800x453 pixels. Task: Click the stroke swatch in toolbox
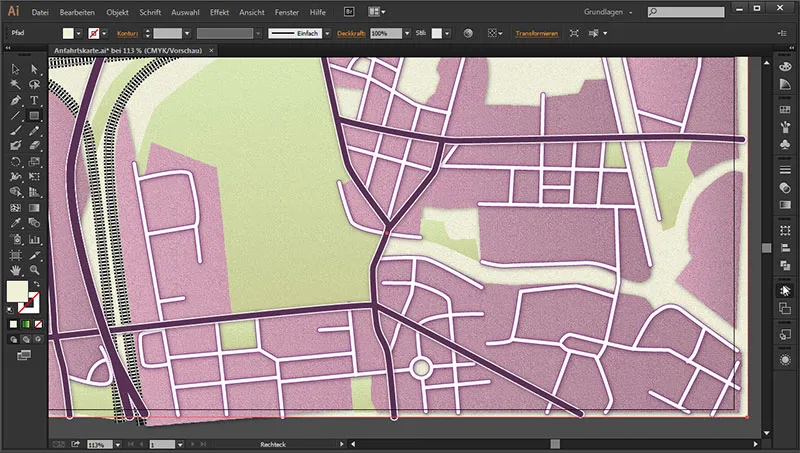[x=29, y=303]
